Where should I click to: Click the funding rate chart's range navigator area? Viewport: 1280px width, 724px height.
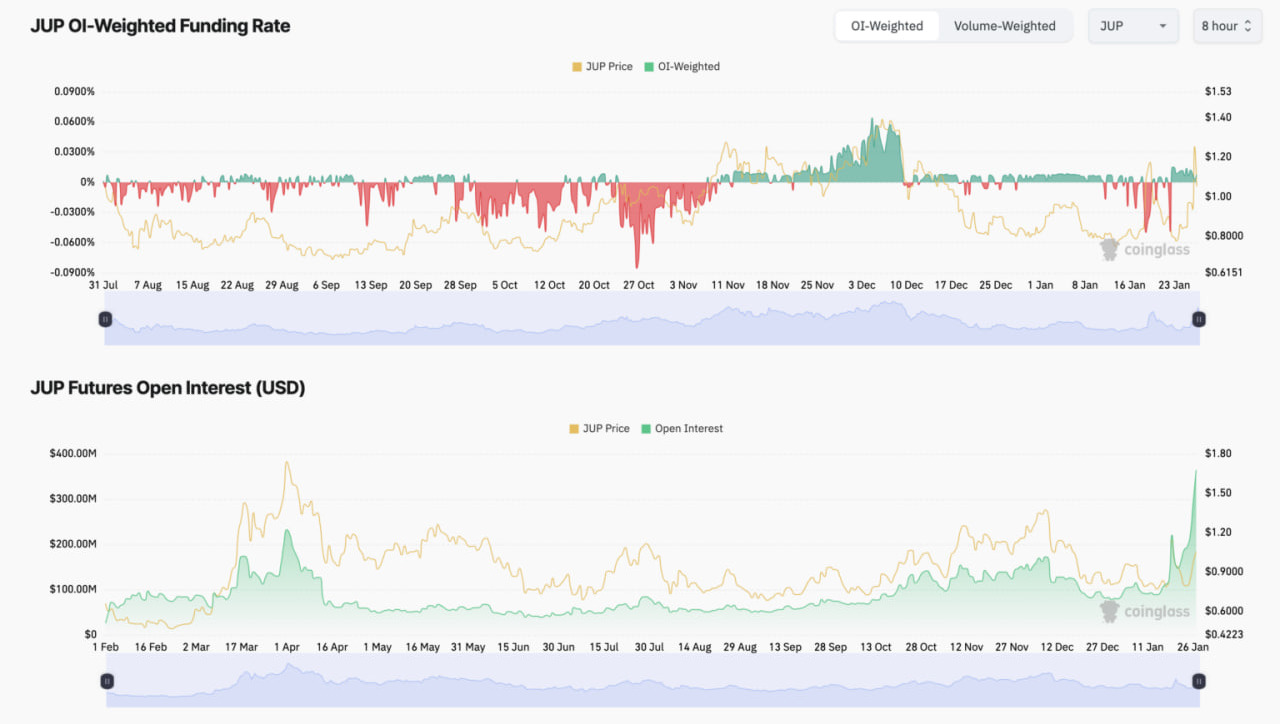coord(650,322)
